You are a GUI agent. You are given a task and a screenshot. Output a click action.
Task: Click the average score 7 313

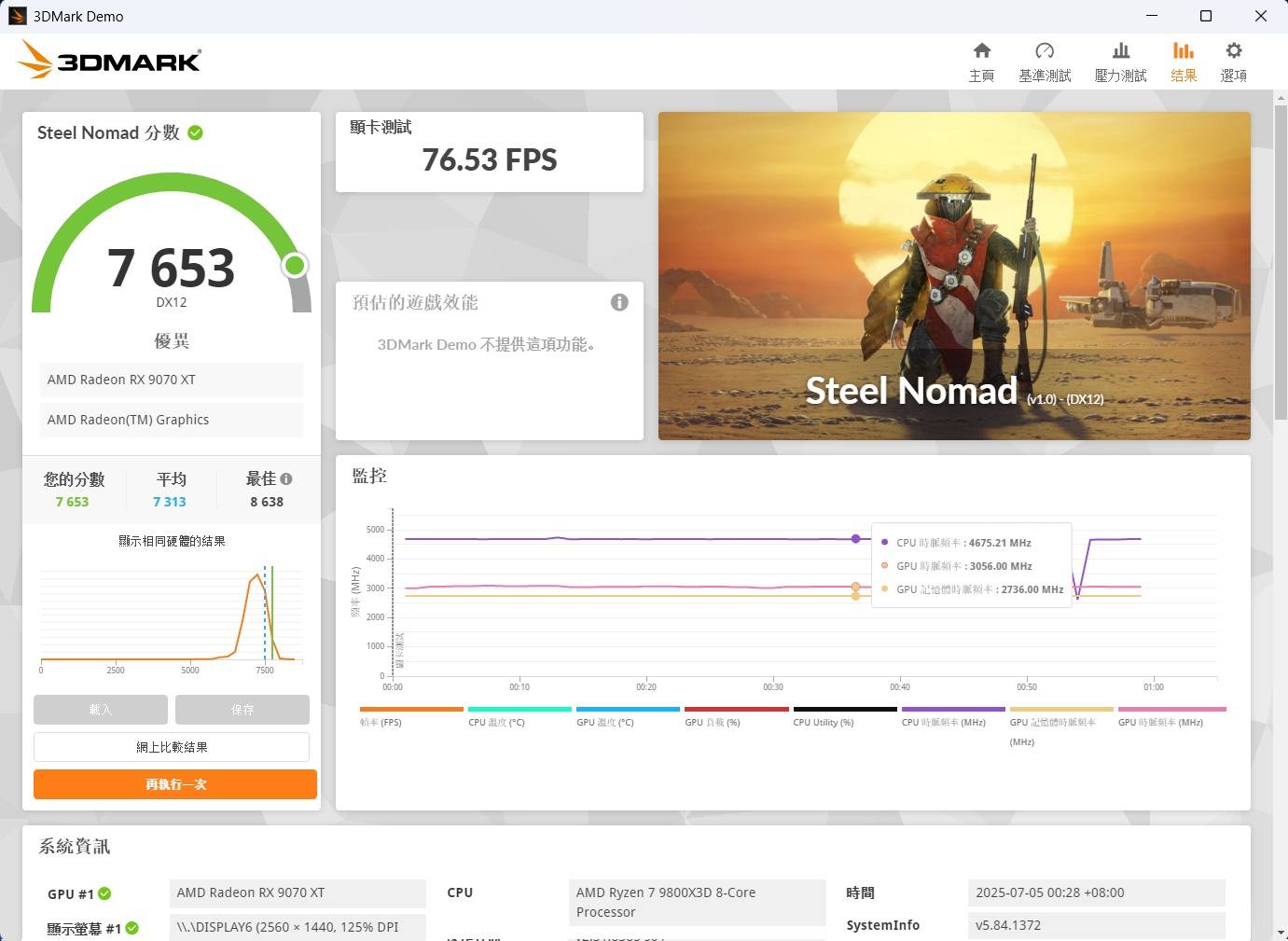(x=170, y=502)
